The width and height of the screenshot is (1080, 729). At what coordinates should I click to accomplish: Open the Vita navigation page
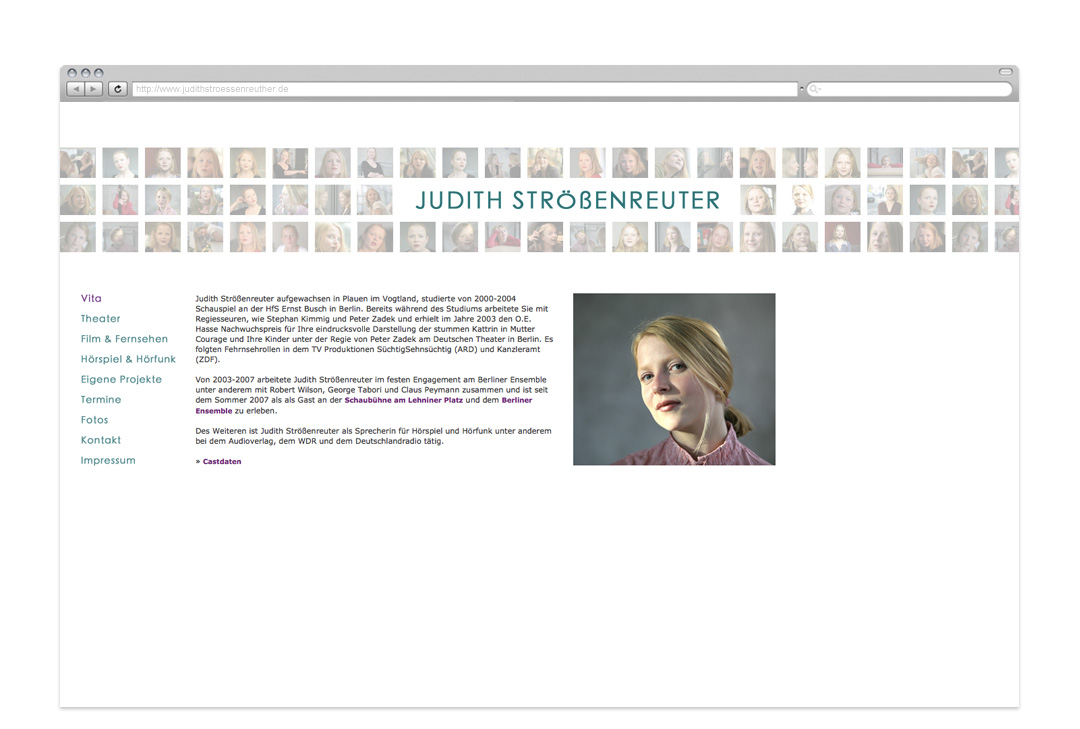(91, 298)
